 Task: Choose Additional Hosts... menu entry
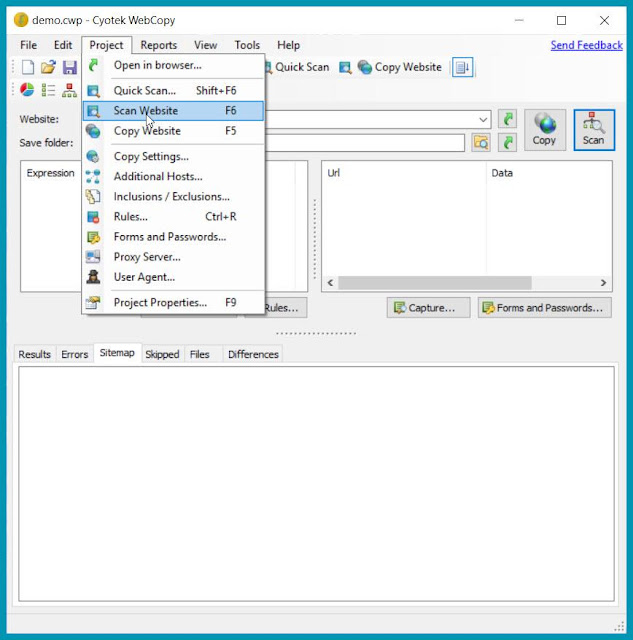tap(173, 176)
